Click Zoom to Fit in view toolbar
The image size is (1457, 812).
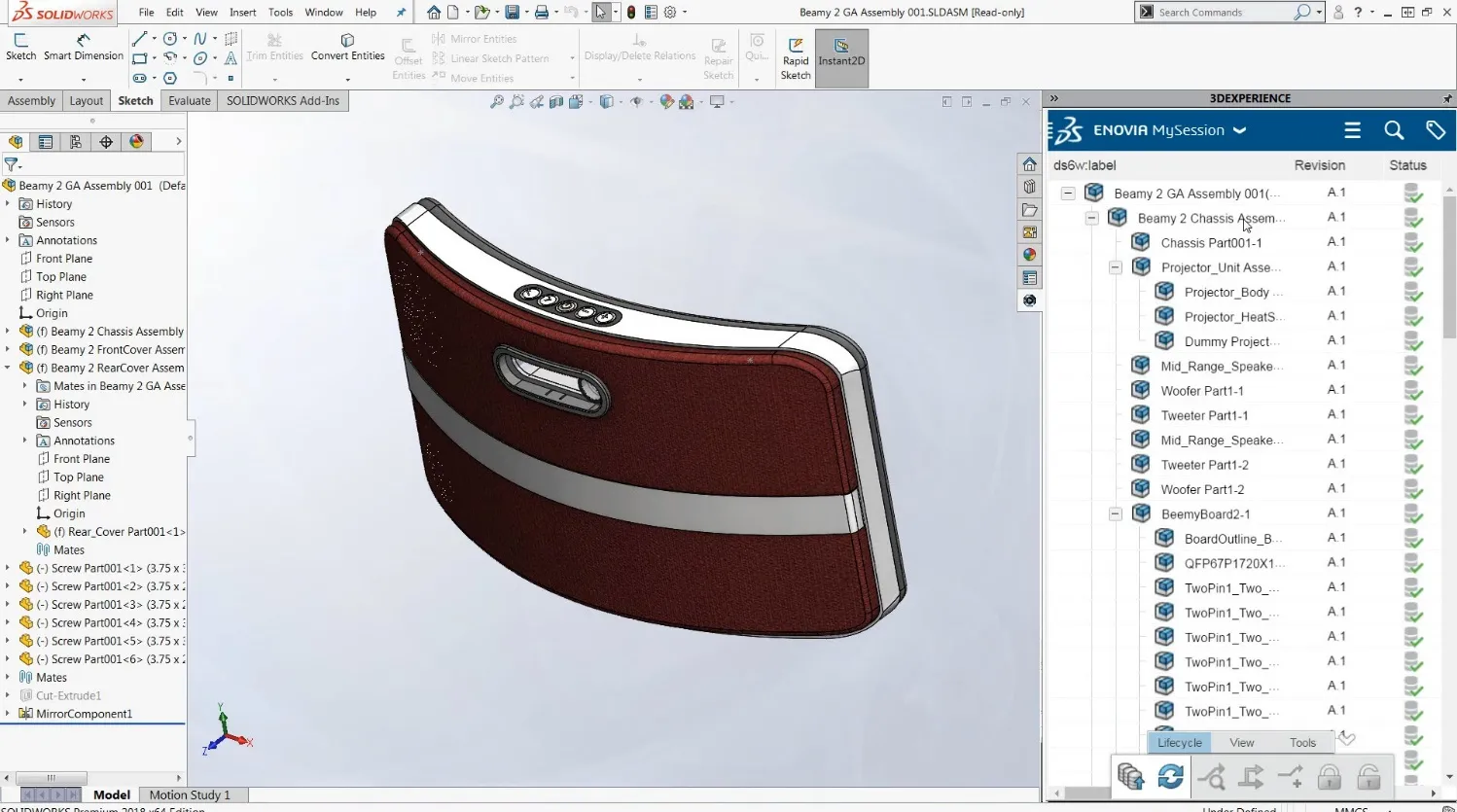497,101
